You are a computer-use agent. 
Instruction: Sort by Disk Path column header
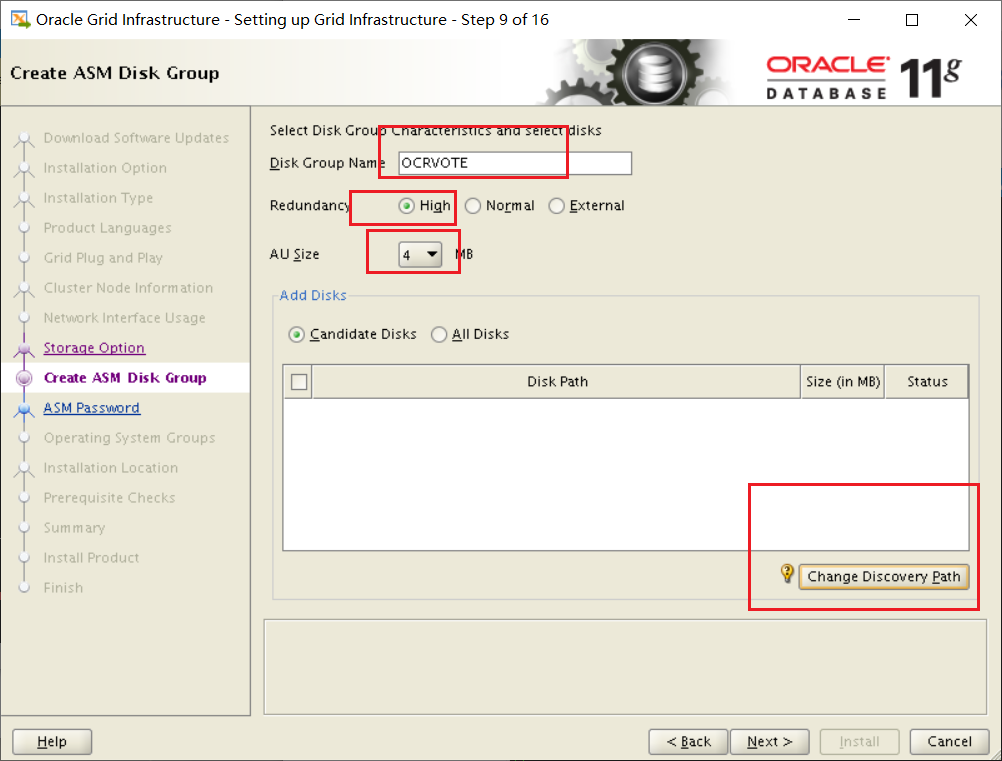click(x=557, y=381)
